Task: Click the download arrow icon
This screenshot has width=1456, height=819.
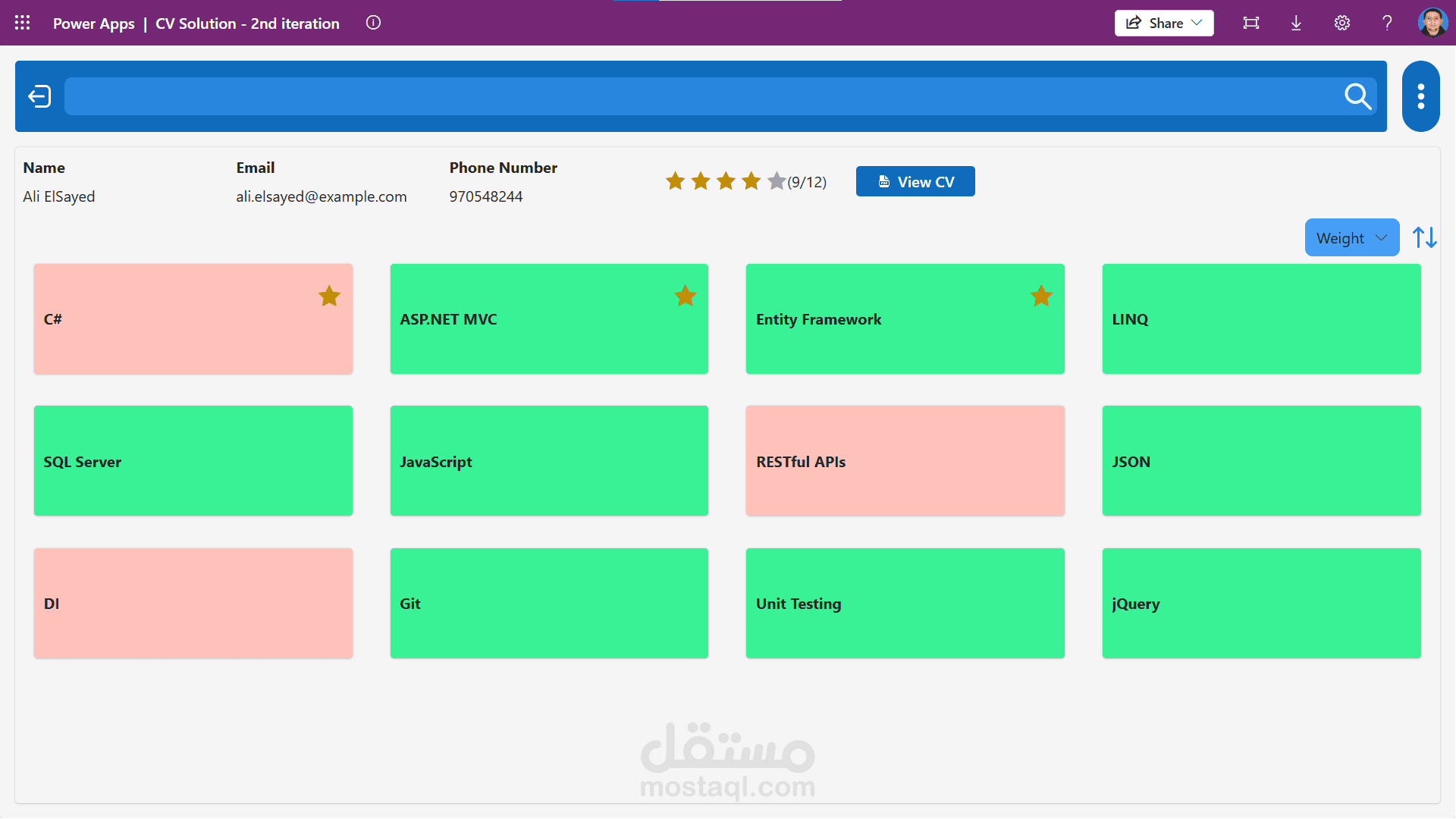Action: (1296, 23)
